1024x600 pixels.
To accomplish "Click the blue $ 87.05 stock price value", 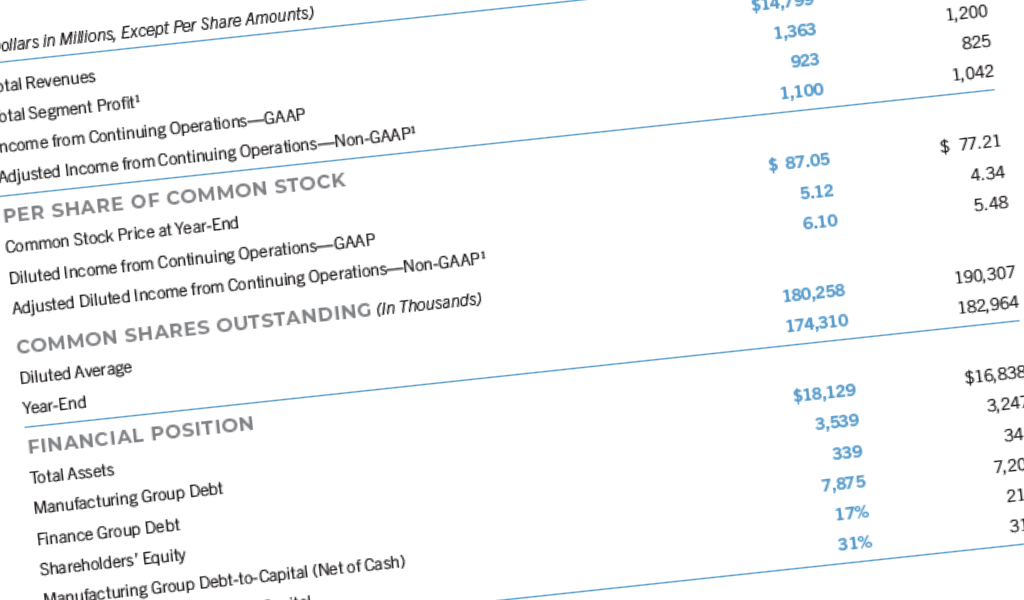I will tap(799, 163).
